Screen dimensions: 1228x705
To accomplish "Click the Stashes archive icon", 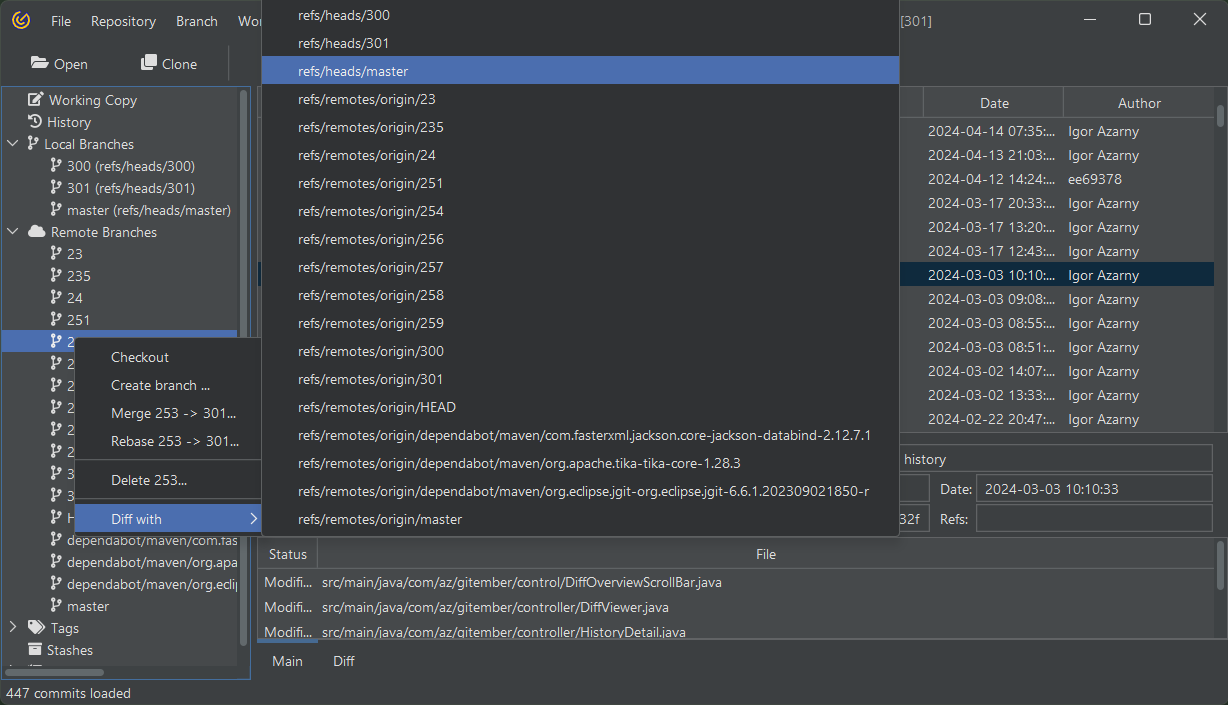I will coord(36,650).
